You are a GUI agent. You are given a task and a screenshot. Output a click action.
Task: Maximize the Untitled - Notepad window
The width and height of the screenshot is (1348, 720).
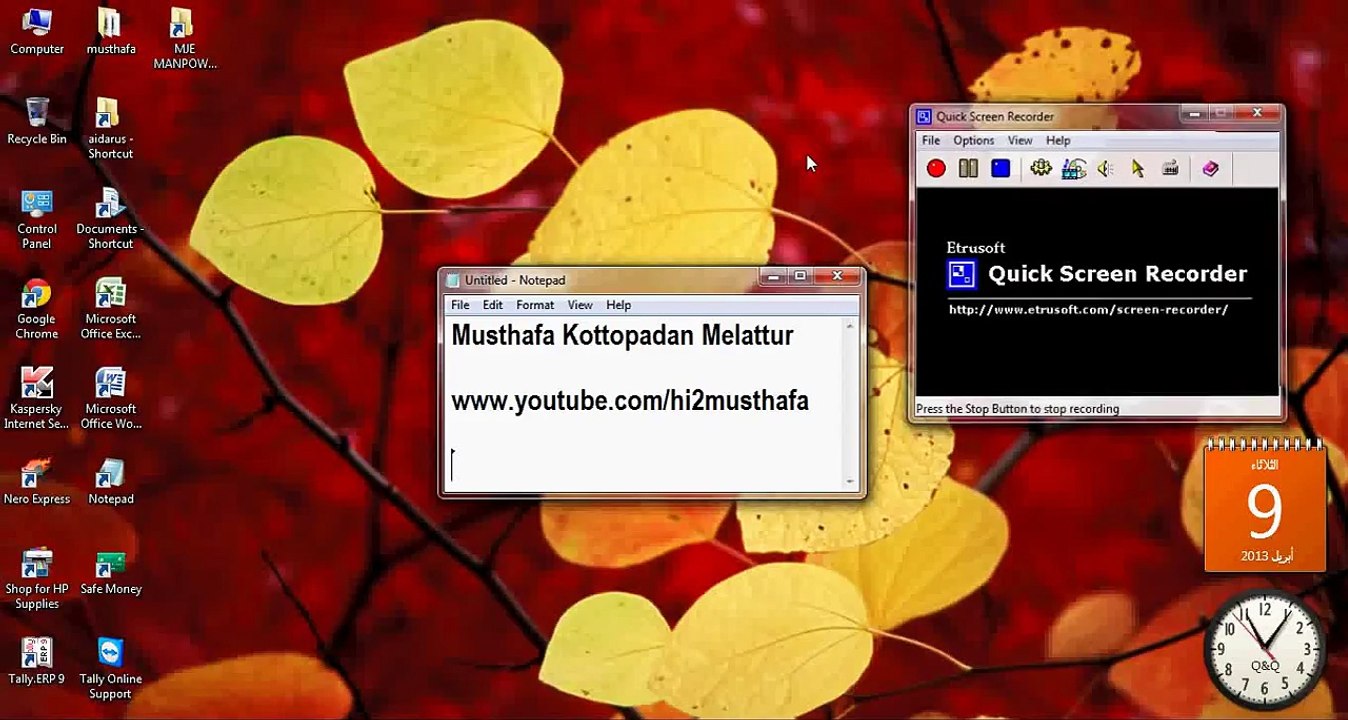click(799, 277)
